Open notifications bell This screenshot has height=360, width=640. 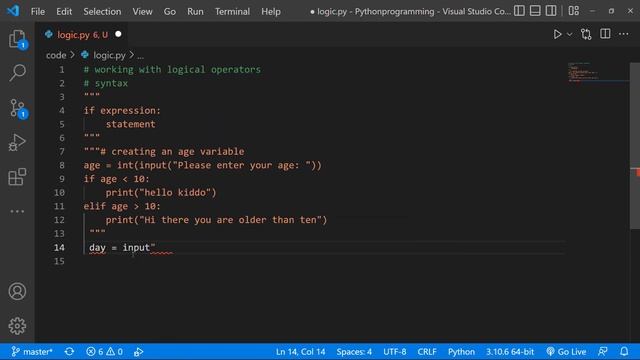(x=624, y=351)
